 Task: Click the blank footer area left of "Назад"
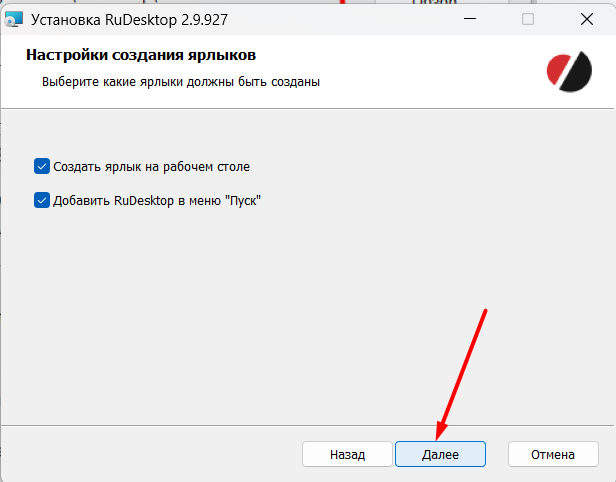[150, 454]
